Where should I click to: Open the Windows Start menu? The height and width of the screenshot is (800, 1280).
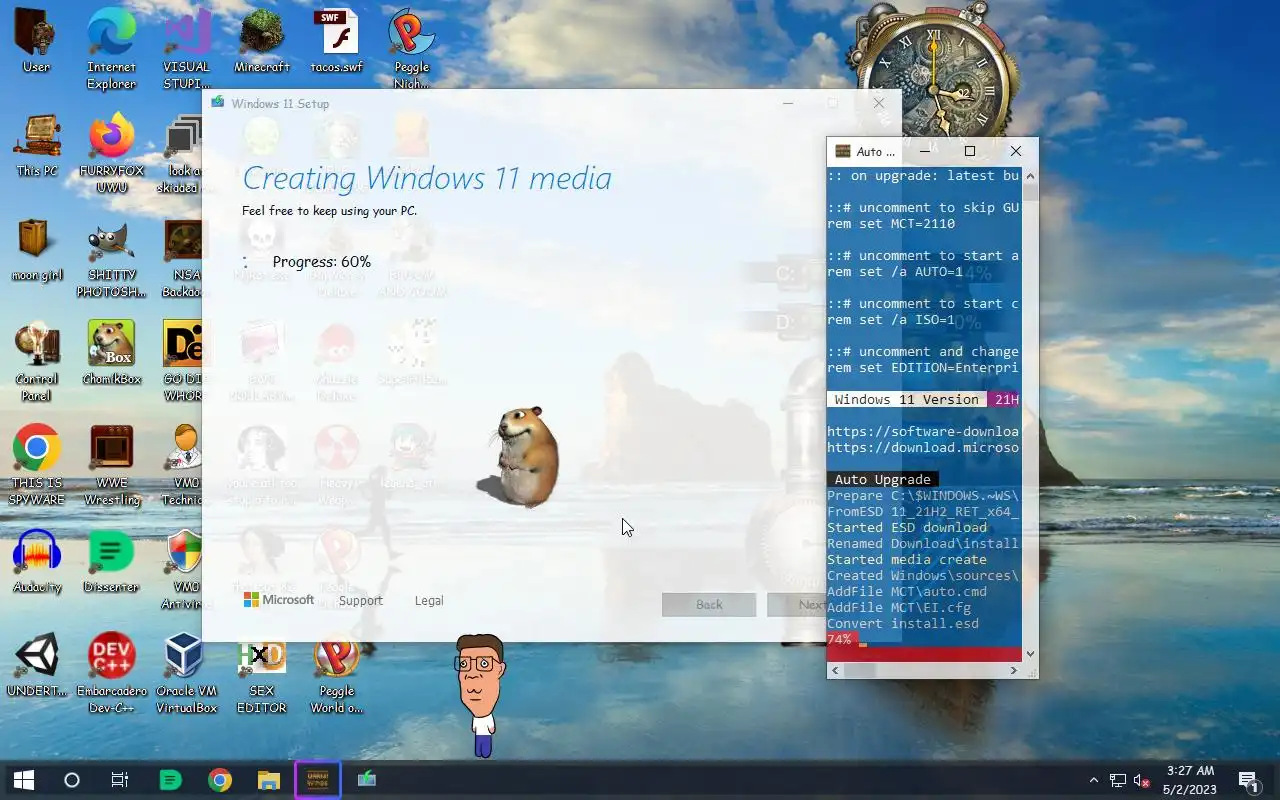coord(24,780)
